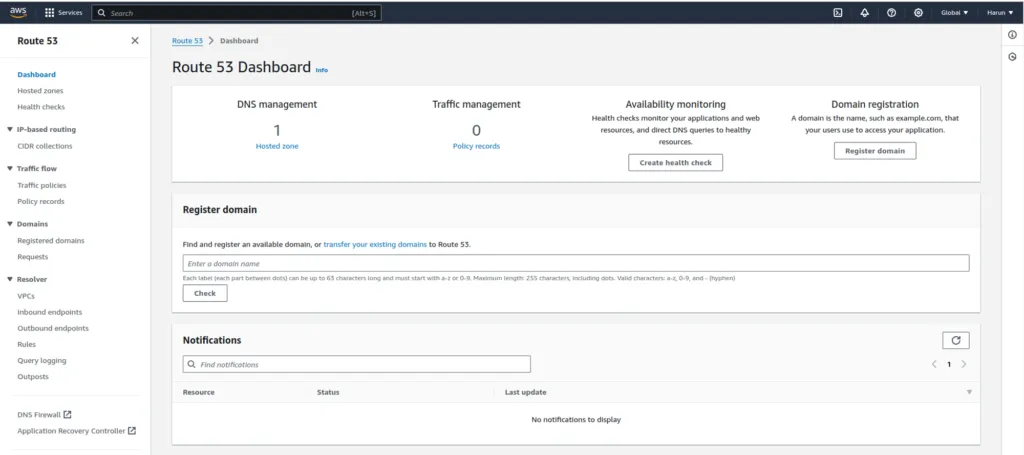Focus the AWS top search box

coord(236,13)
